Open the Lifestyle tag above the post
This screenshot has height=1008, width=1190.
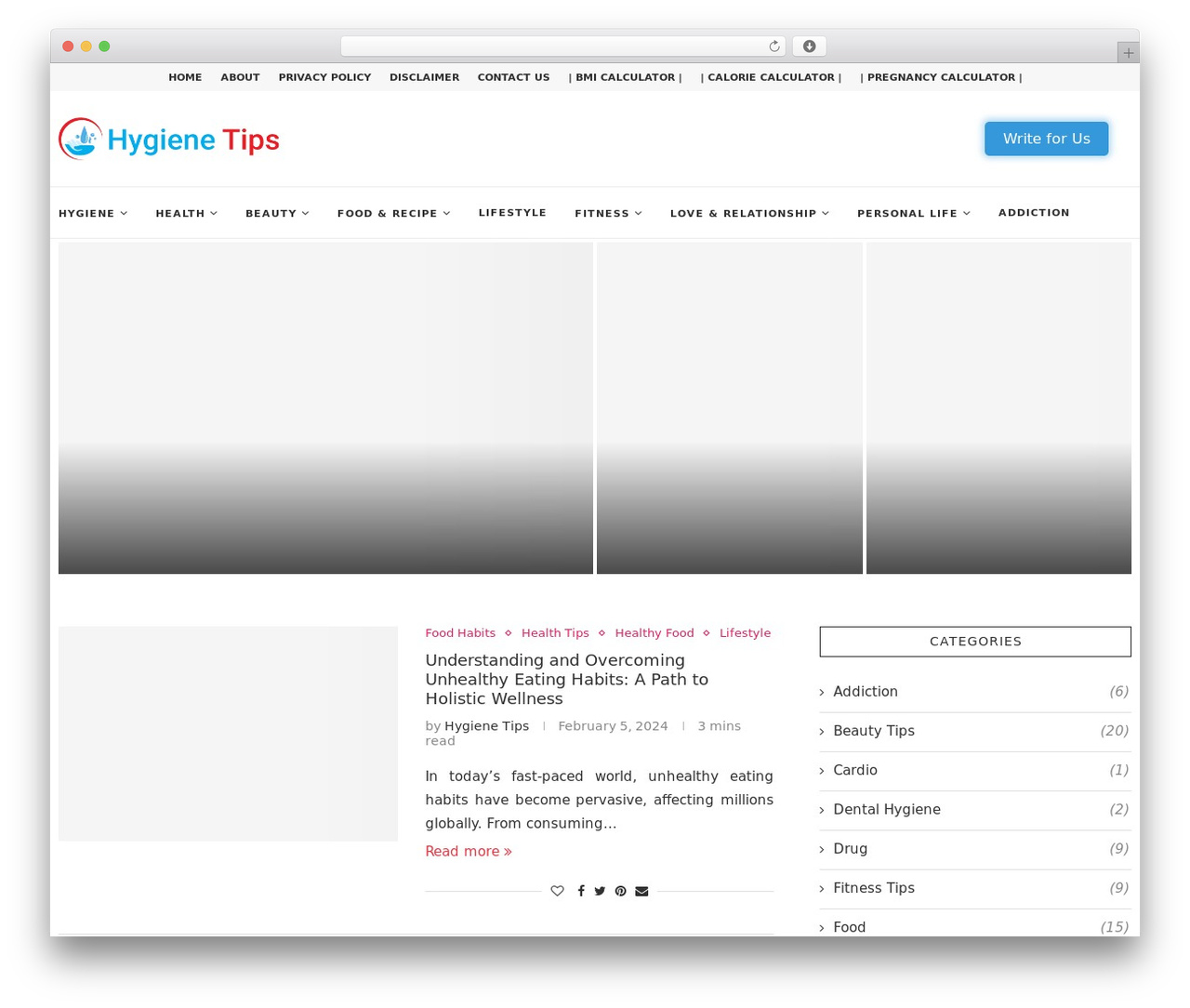[x=745, y=633]
